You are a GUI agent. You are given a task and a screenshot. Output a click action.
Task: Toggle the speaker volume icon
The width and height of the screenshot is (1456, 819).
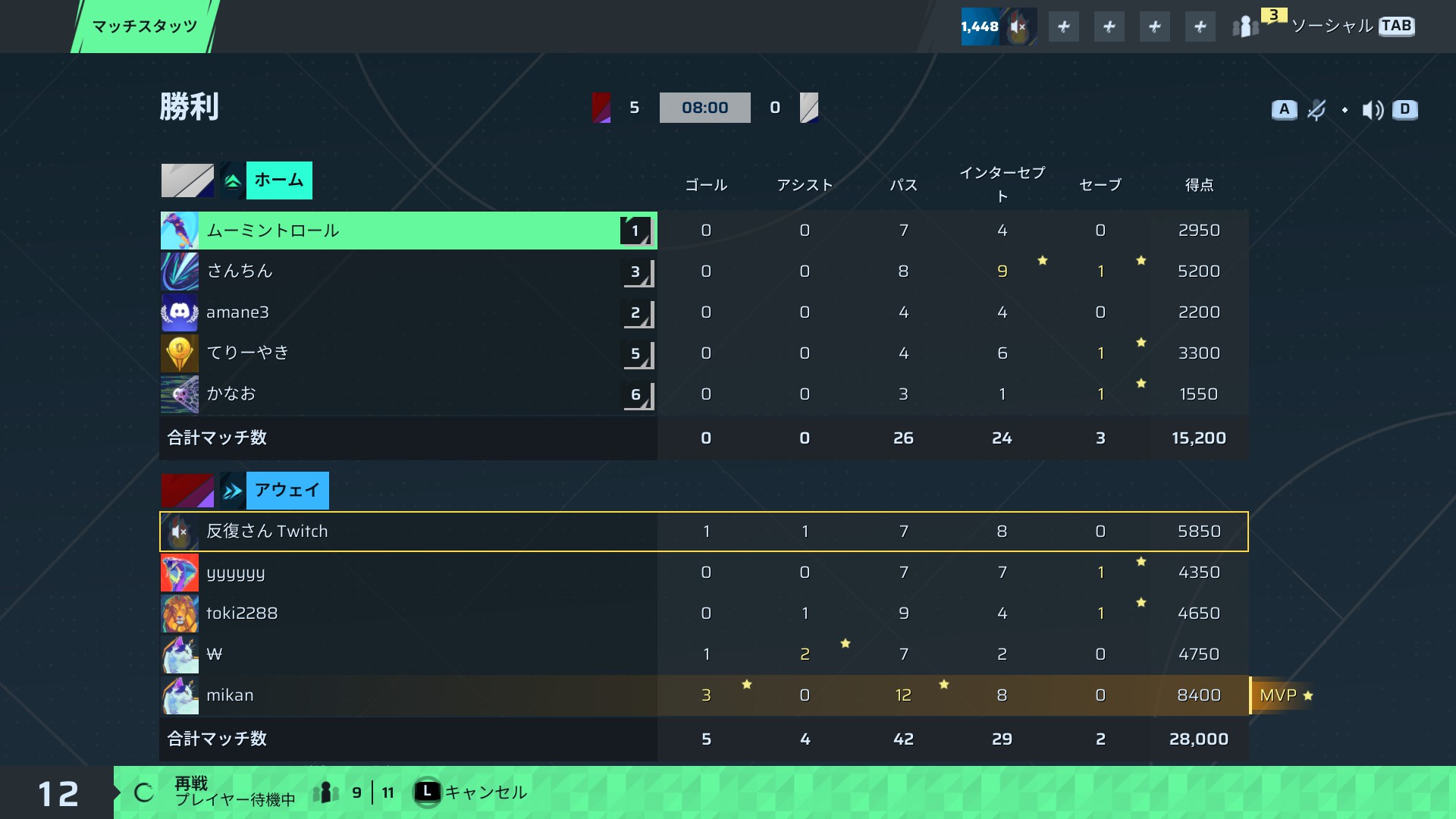1373,110
